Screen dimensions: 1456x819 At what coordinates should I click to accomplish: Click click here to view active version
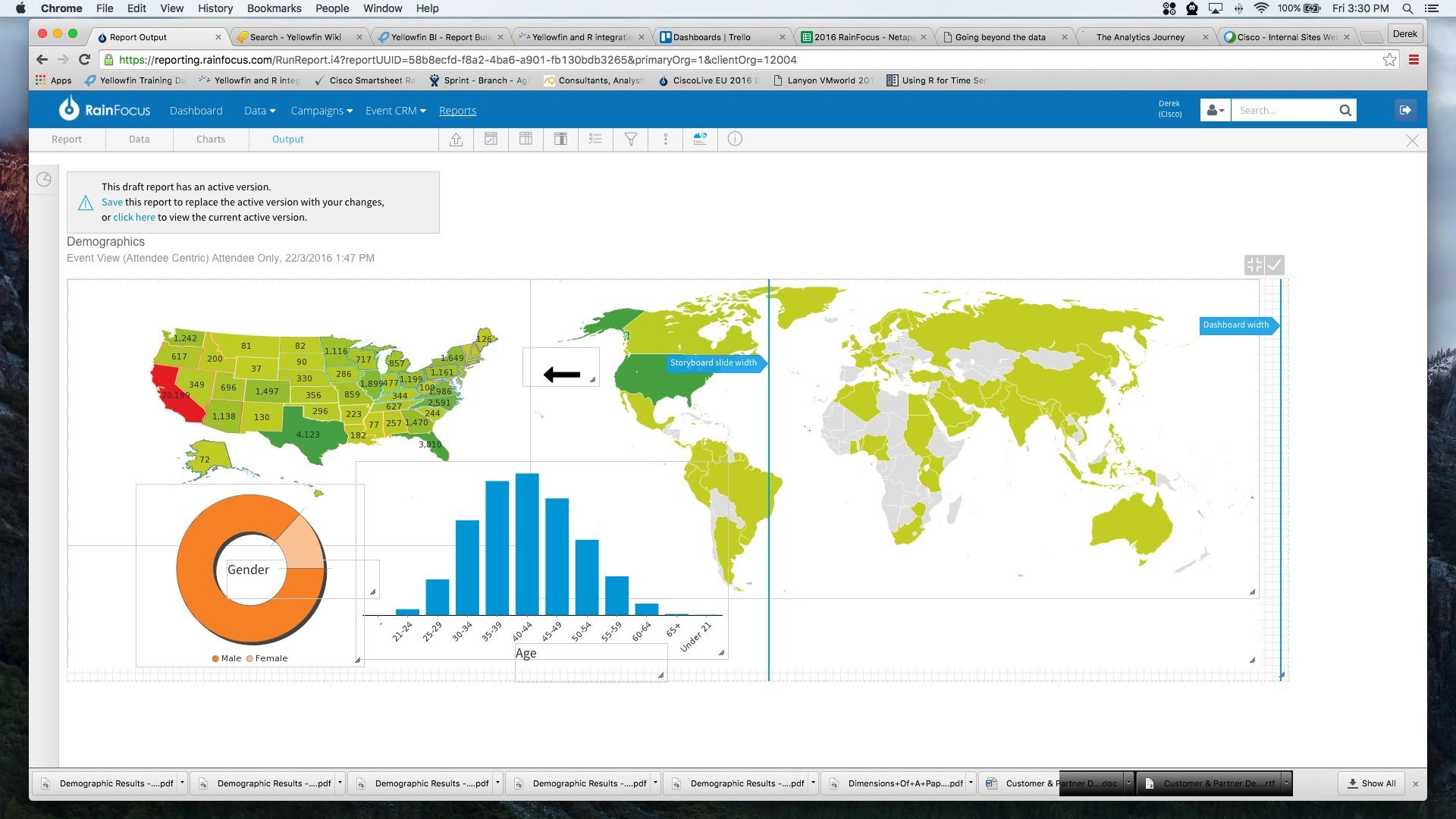[134, 217]
